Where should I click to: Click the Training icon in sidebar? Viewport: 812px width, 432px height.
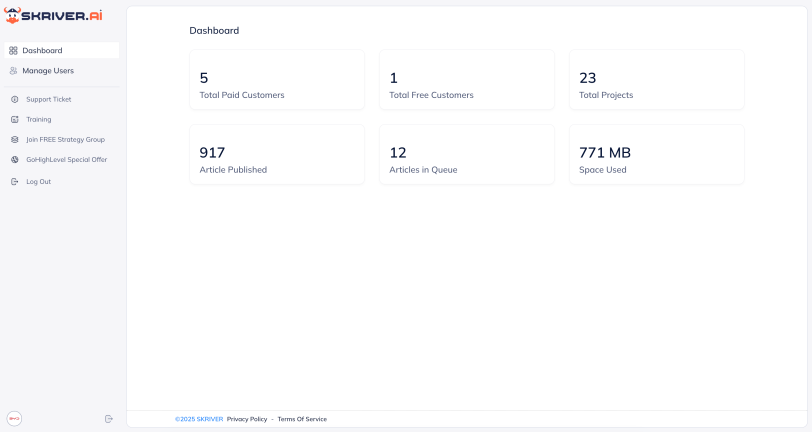click(x=14, y=119)
